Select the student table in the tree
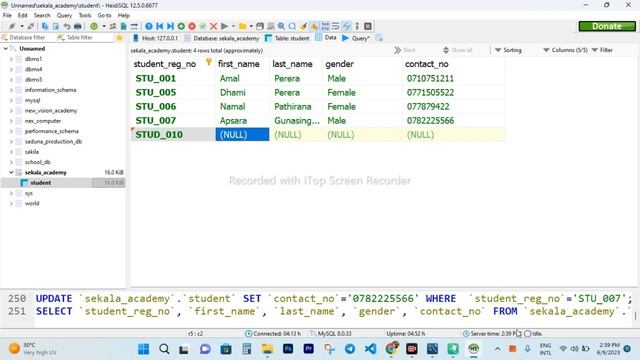The width and height of the screenshot is (640, 360). (41, 183)
